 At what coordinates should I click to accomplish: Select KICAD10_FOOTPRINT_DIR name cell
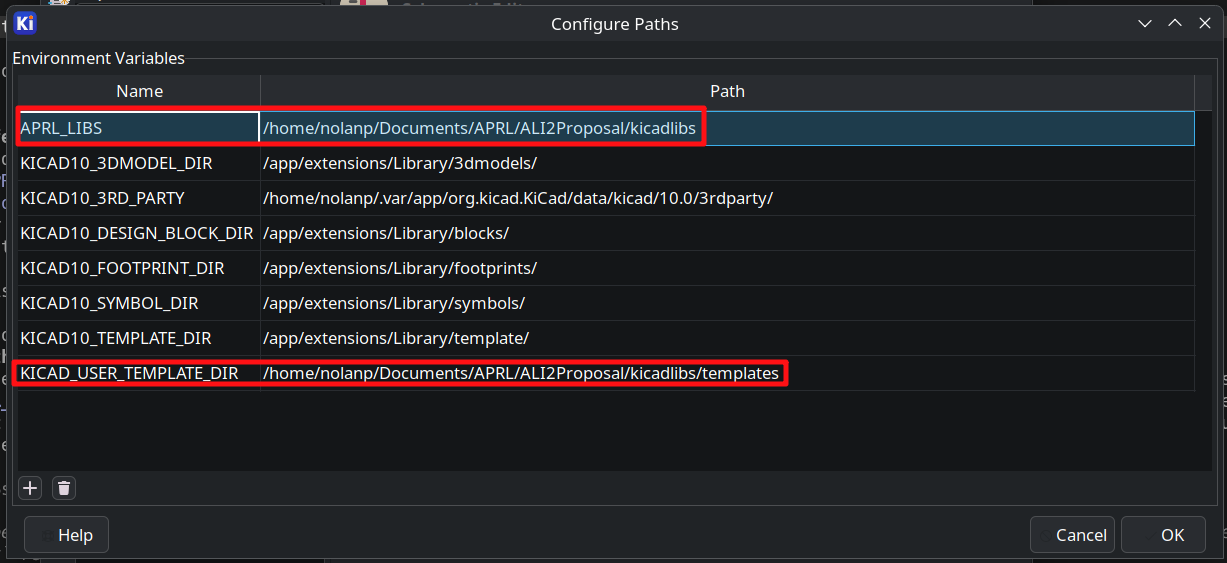139,268
